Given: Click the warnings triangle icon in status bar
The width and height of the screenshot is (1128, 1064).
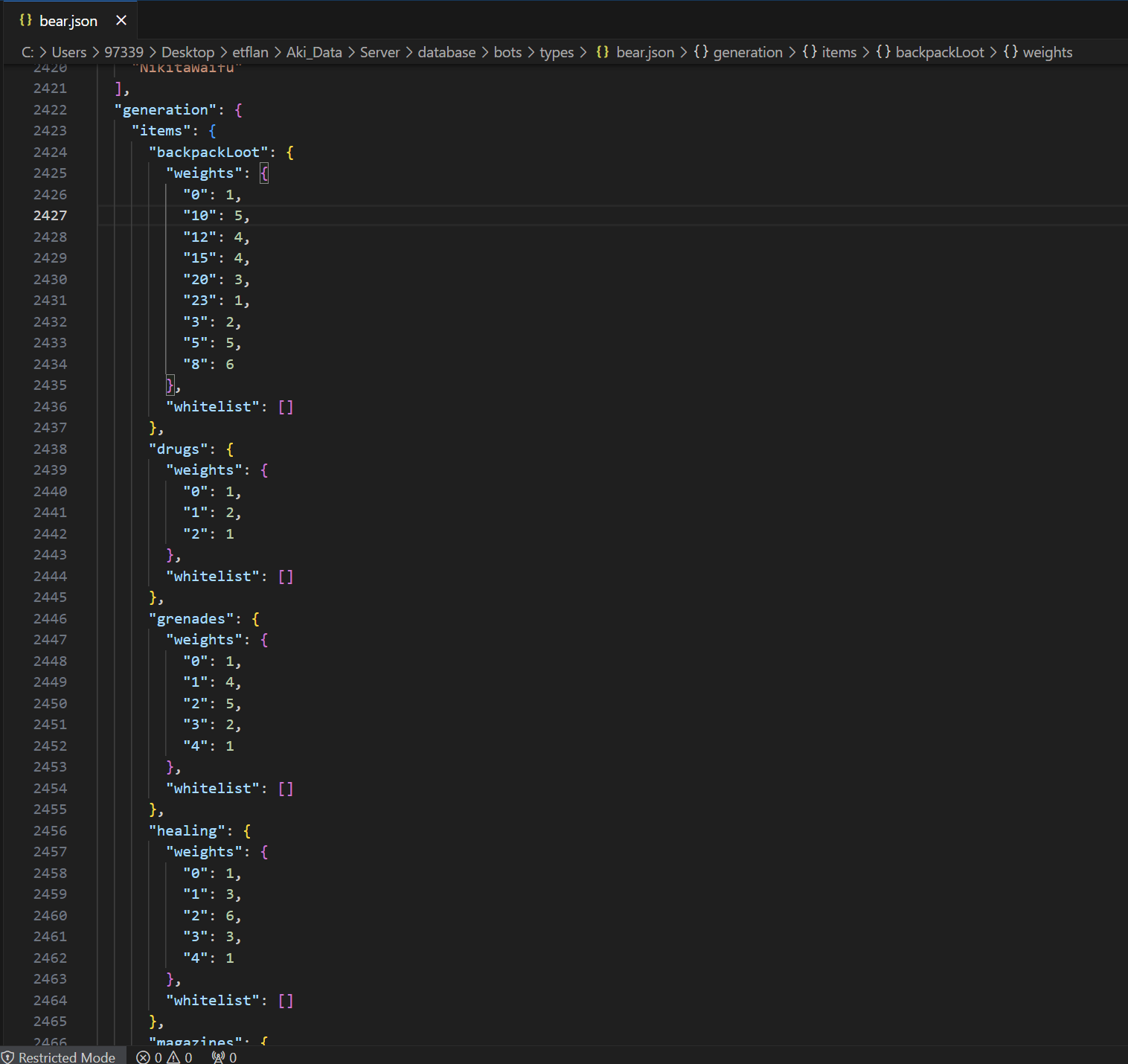Looking at the screenshot, I should (x=174, y=1057).
